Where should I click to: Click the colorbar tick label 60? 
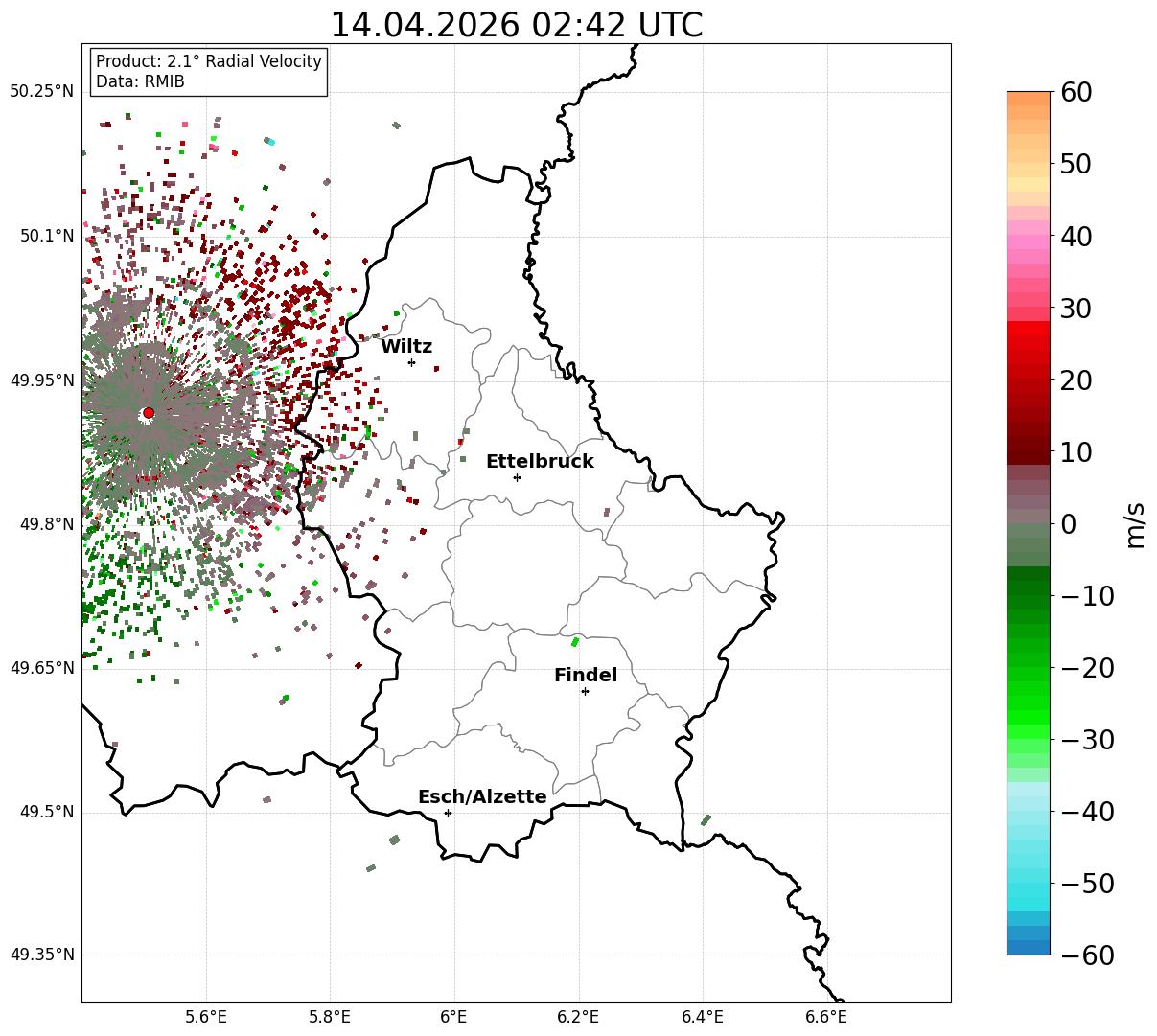click(x=1076, y=92)
